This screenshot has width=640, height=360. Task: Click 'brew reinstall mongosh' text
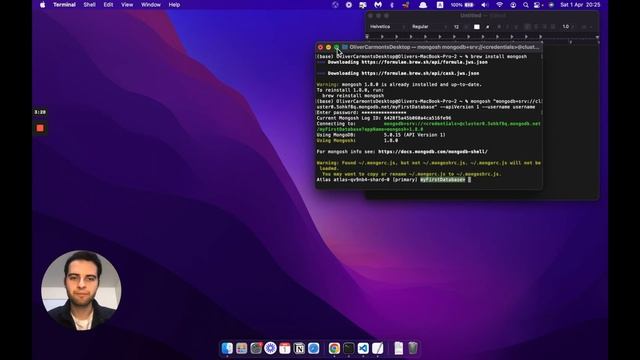click(353, 96)
